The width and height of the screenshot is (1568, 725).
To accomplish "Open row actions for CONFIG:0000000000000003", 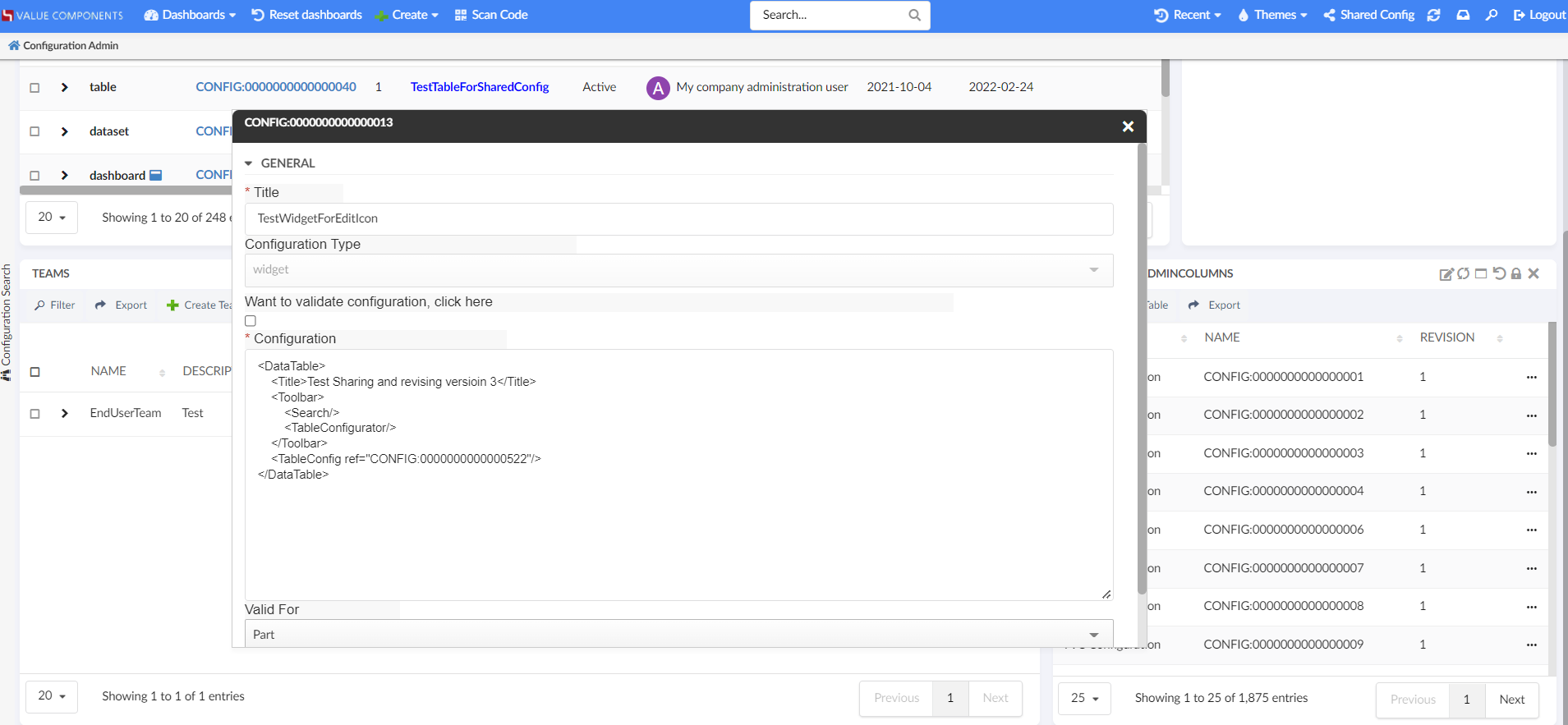I will (x=1531, y=454).
